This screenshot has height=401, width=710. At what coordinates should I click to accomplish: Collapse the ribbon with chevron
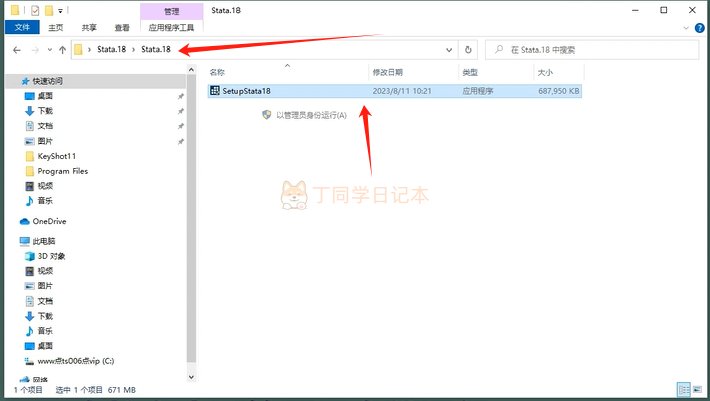point(686,28)
